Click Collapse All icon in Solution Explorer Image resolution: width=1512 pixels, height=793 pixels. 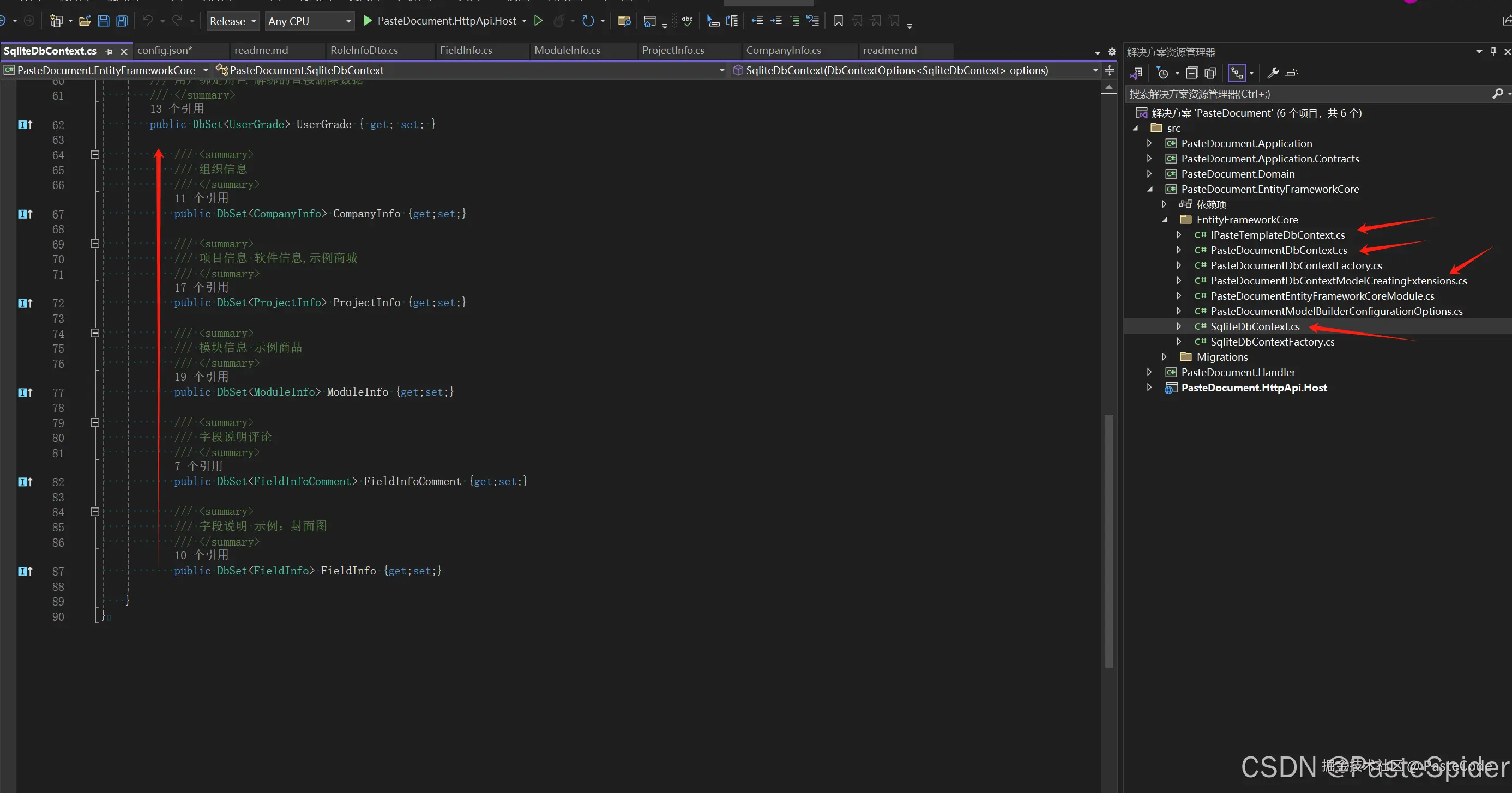pyautogui.click(x=1191, y=74)
